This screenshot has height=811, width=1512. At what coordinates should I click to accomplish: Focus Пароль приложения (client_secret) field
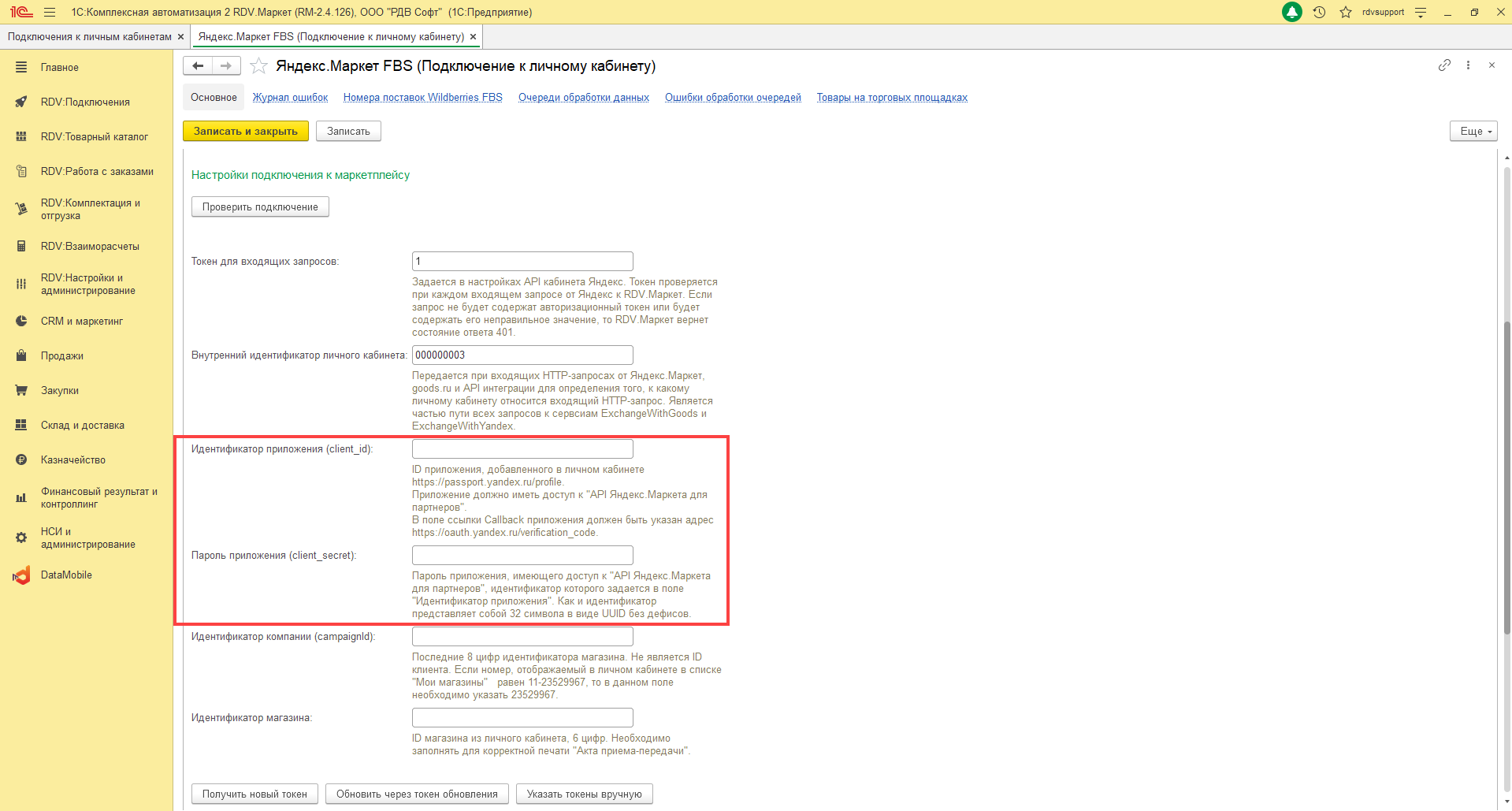click(x=522, y=556)
